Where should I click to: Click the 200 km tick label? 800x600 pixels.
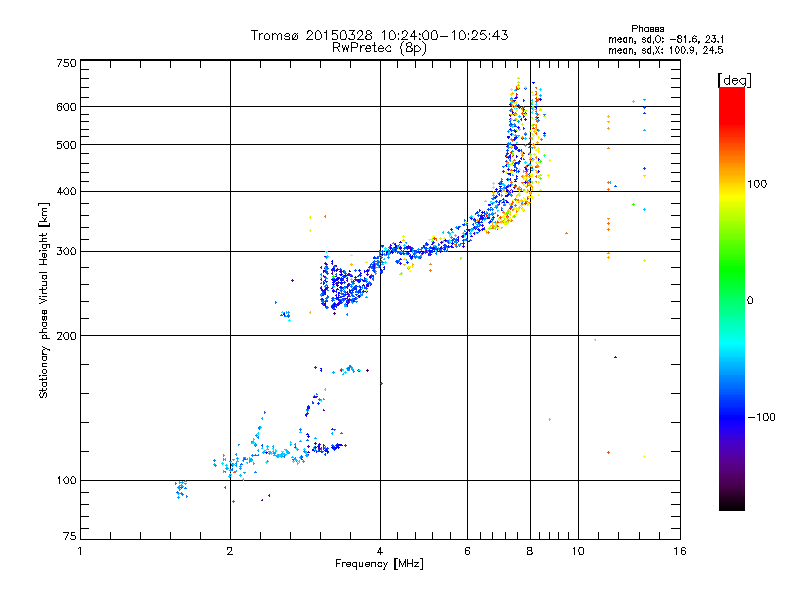pos(66,336)
